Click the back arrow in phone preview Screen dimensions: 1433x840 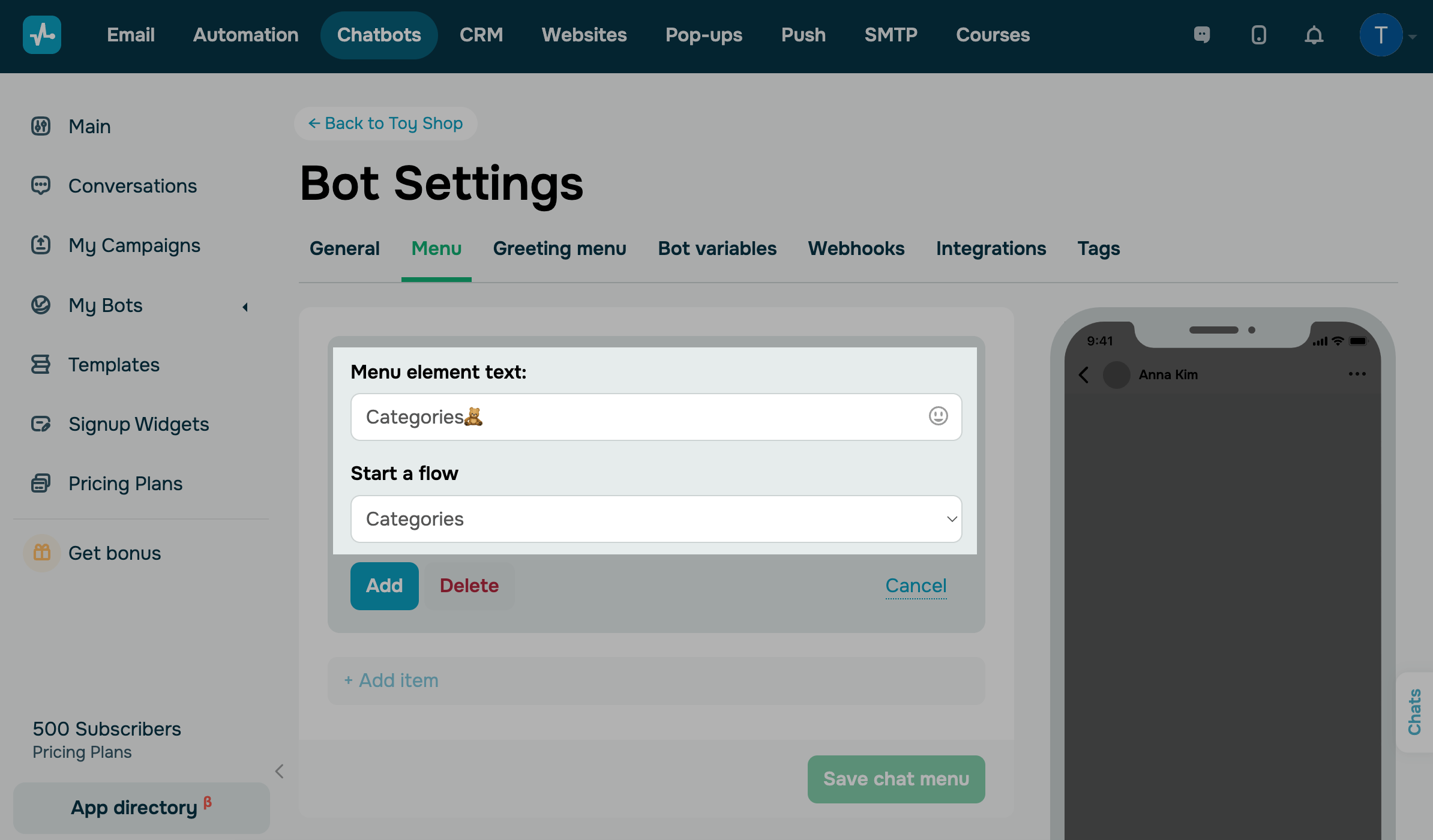pos(1084,374)
